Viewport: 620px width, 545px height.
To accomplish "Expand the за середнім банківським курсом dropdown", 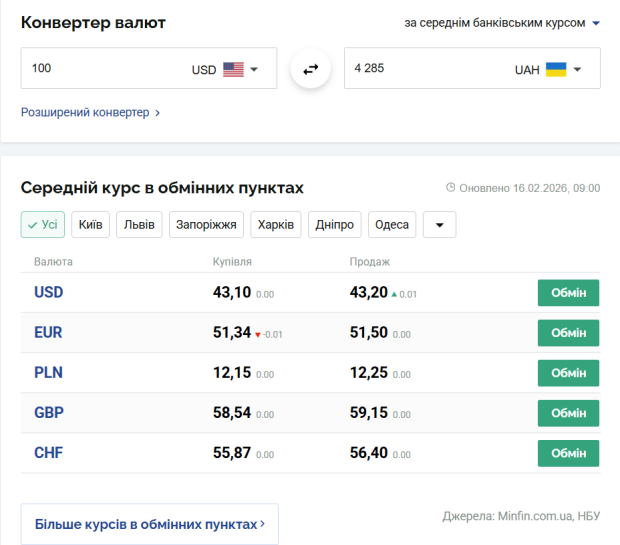I will click(x=502, y=23).
